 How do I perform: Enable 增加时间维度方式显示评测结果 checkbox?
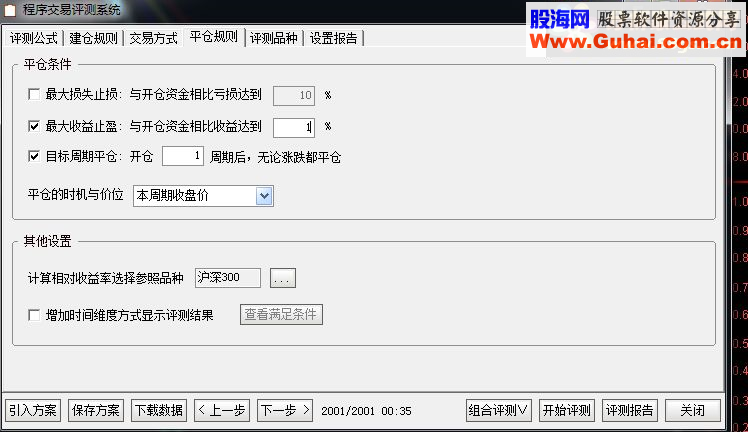click(x=34, y=315)
